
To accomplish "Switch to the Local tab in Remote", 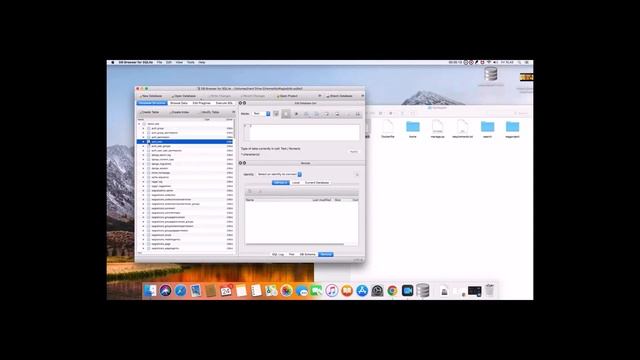I will 296,183.
